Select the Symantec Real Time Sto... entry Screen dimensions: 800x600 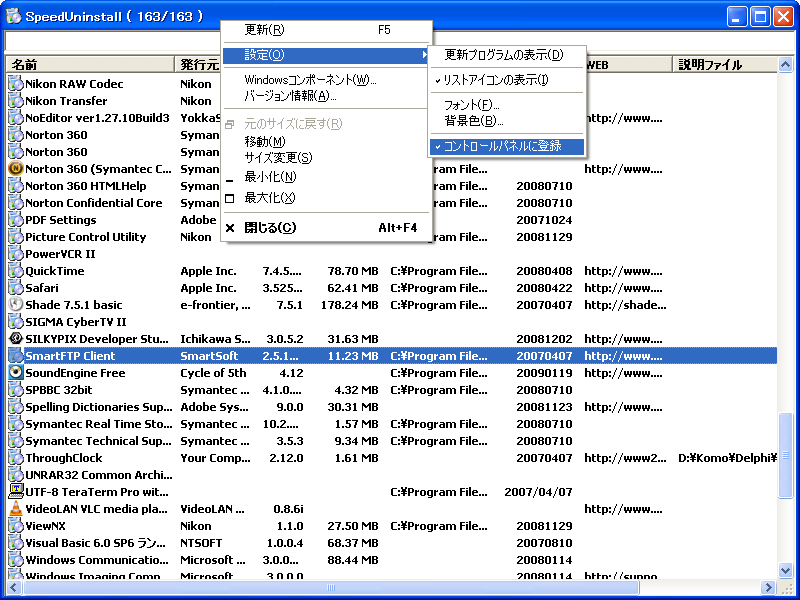(x=98, y=424)
